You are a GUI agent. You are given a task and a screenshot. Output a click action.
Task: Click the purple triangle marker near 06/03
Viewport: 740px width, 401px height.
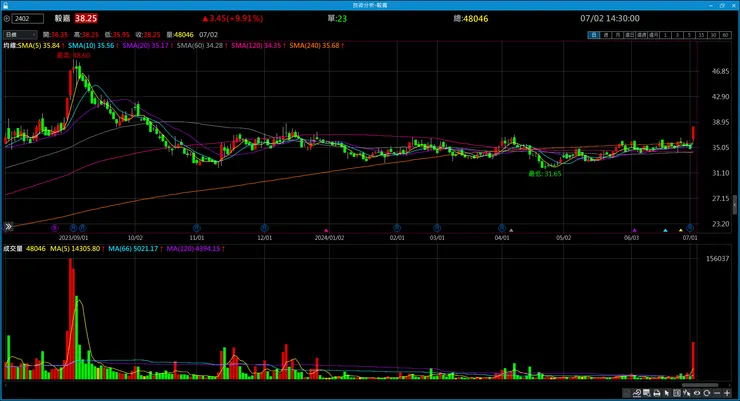pyautogui.click(x=634, y=230)
